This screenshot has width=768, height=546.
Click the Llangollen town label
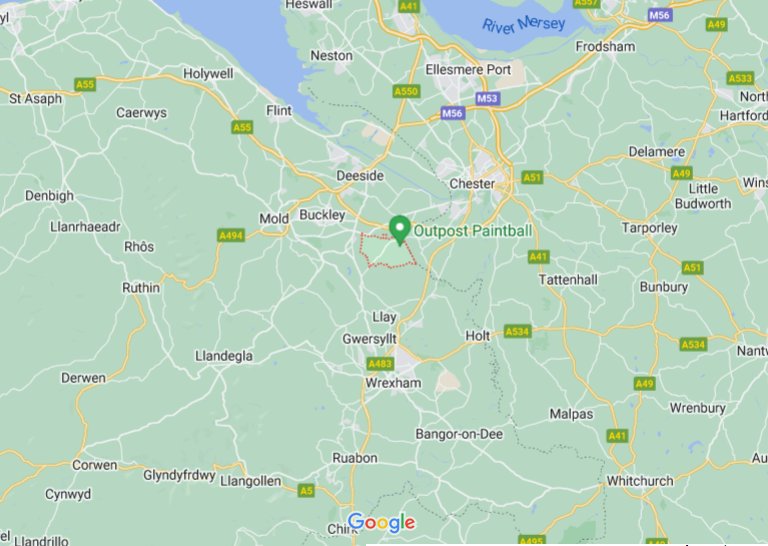coord(250,481)
